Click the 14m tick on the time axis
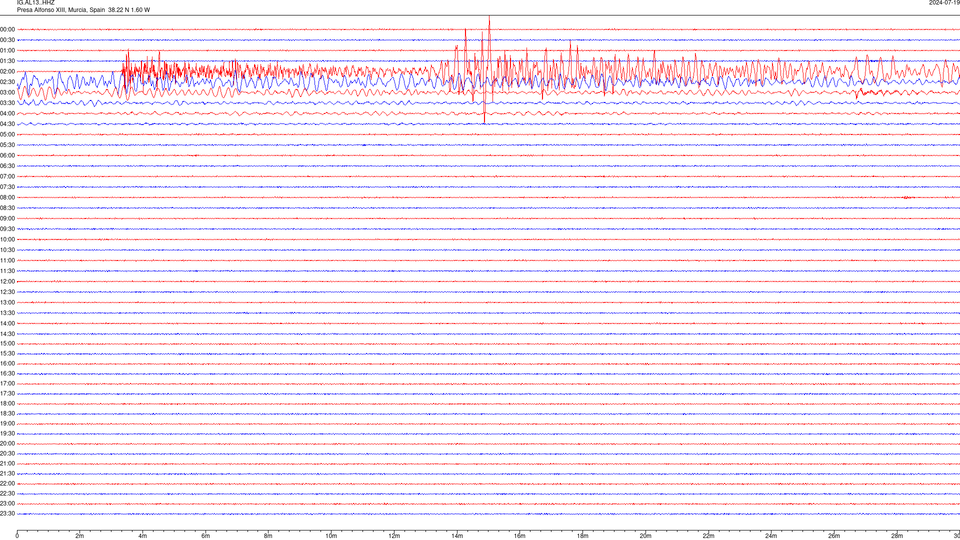960x540 pixels. click(x=457, y=536)
